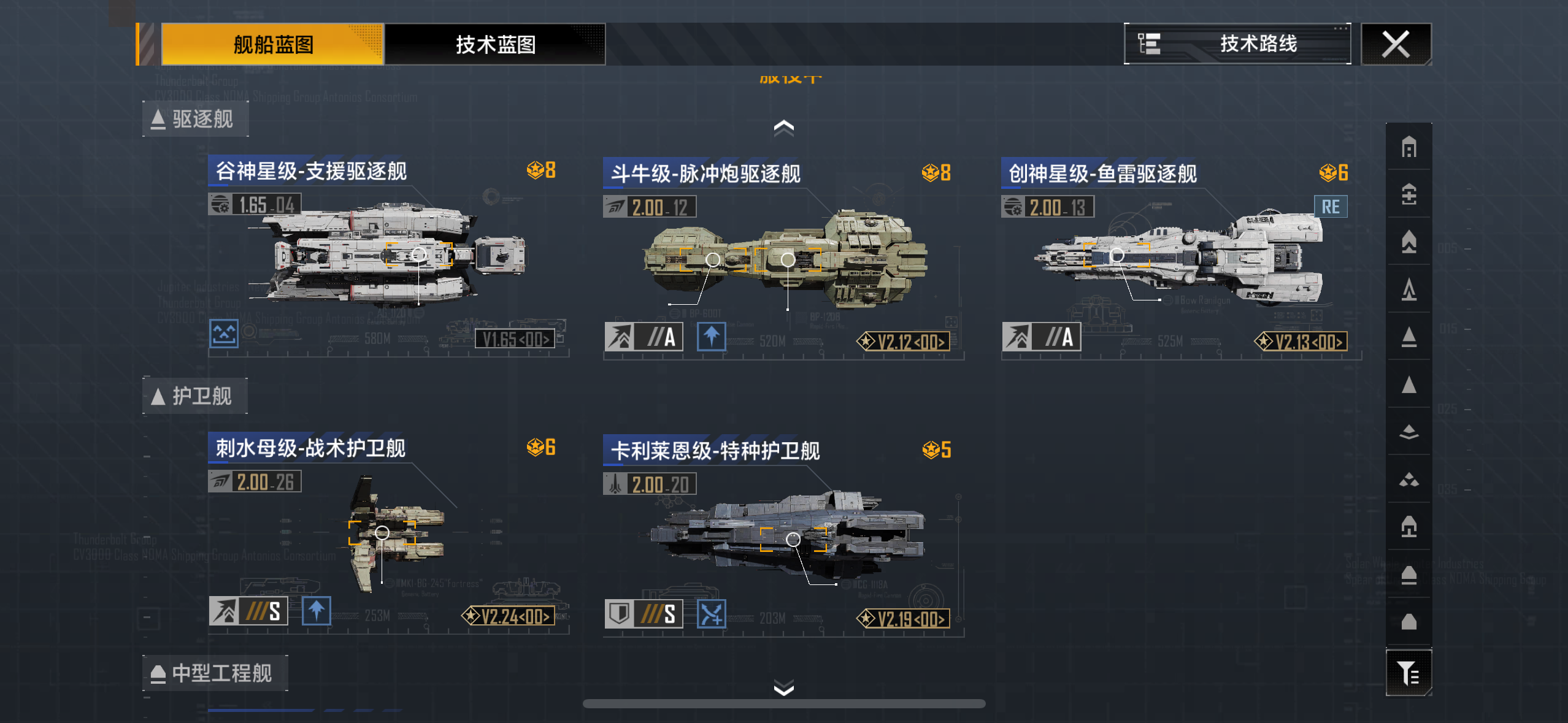Click the blue upgrade arrow on 刺水母级 card
Viewport: 1568px width, 723px height.
tap(317, 611)
